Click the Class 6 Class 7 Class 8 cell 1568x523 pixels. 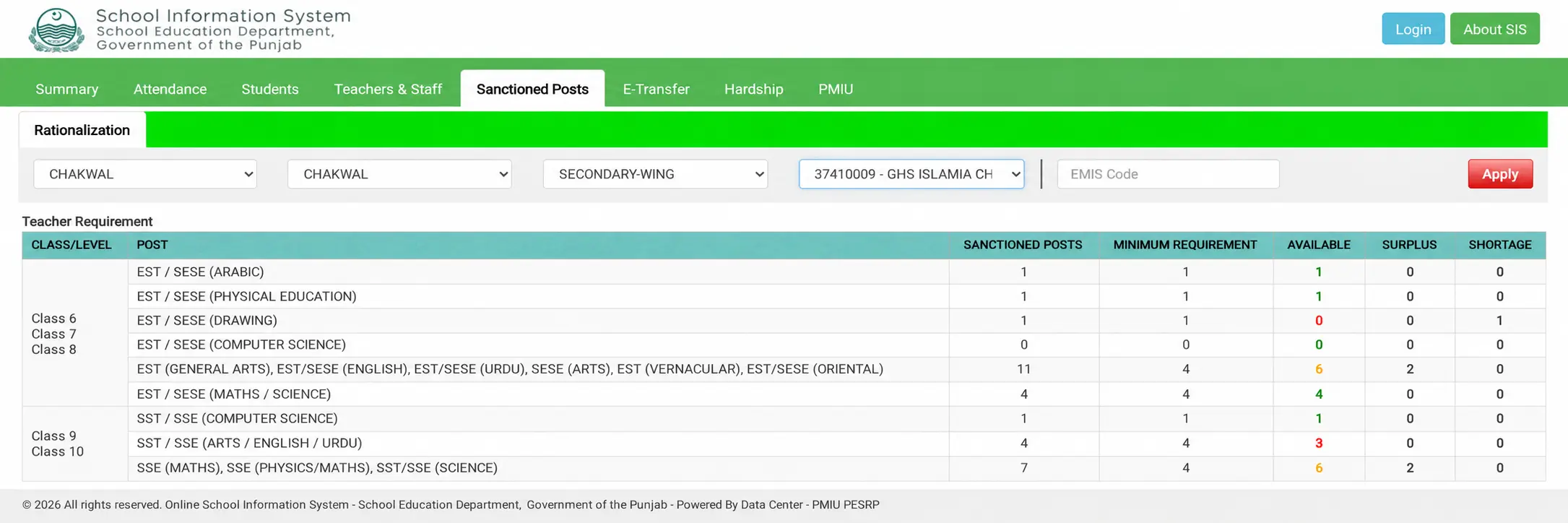[x=75, y=333]
